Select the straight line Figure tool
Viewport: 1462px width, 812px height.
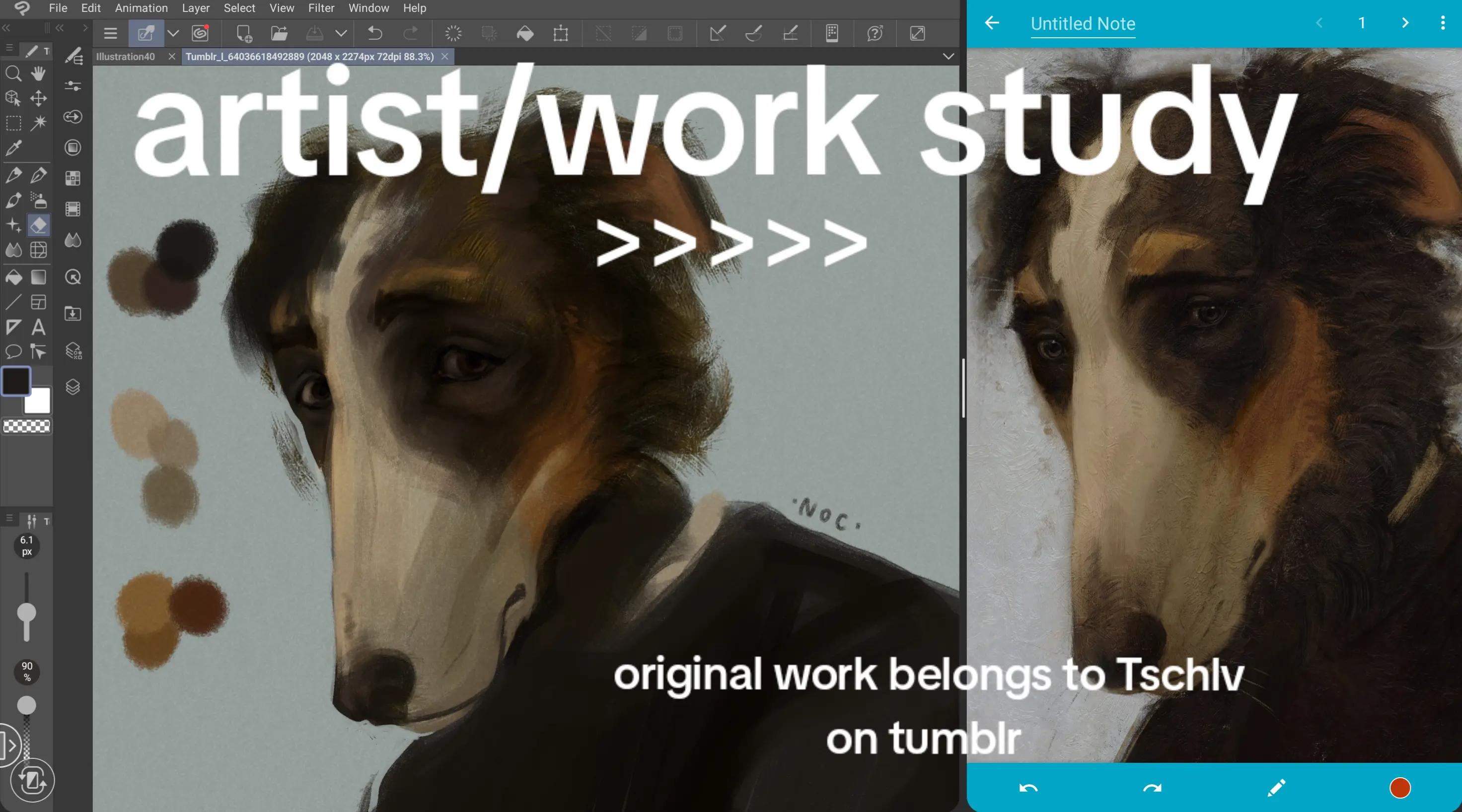coord(13,302)
